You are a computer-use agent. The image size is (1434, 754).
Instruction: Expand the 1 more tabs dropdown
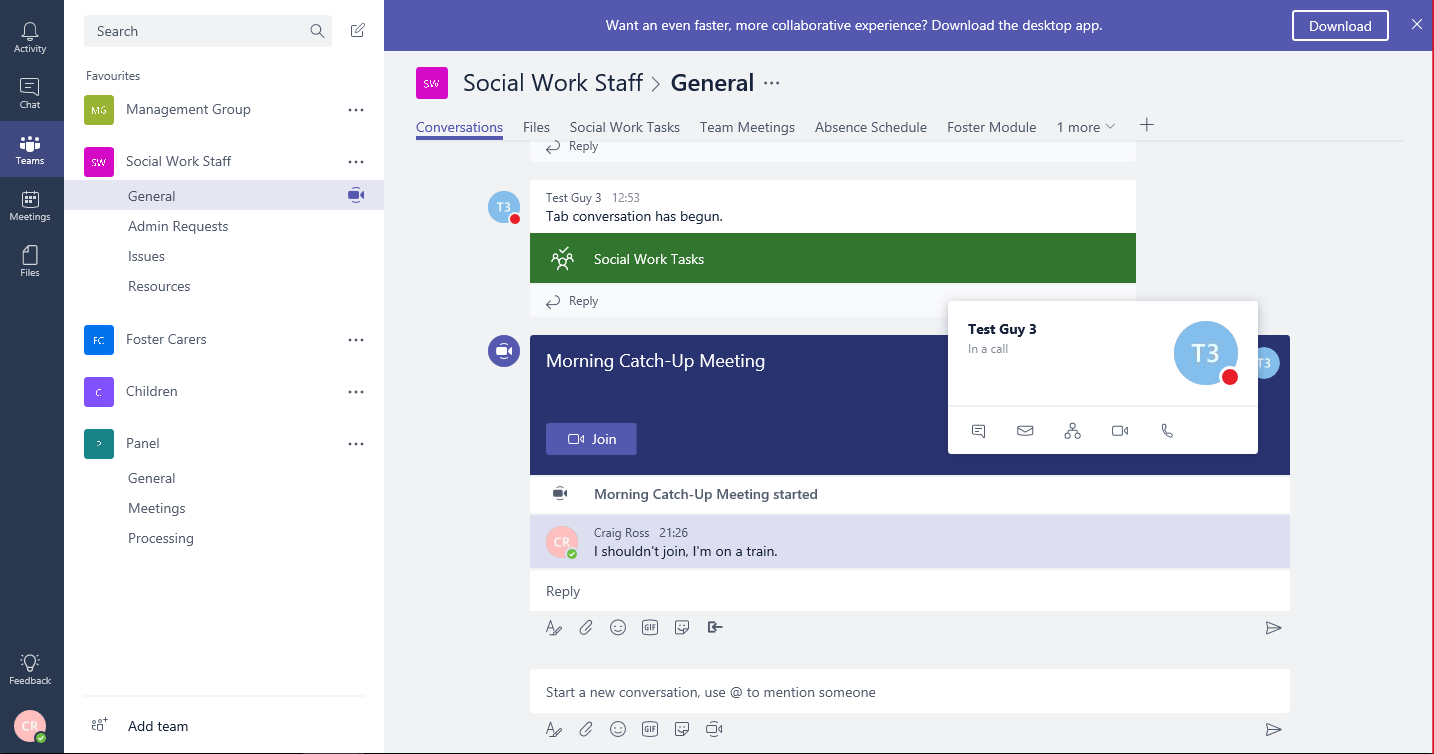pyautogui.click(x=1085, y=127)
